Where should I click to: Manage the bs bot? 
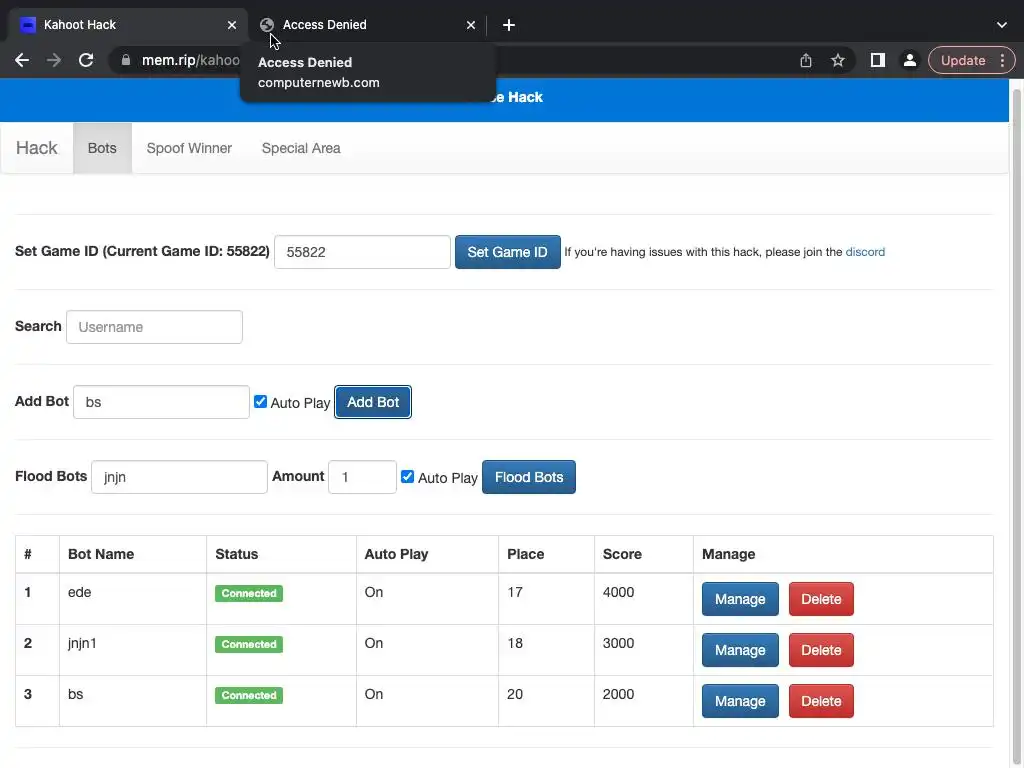[x=740, y=701]
